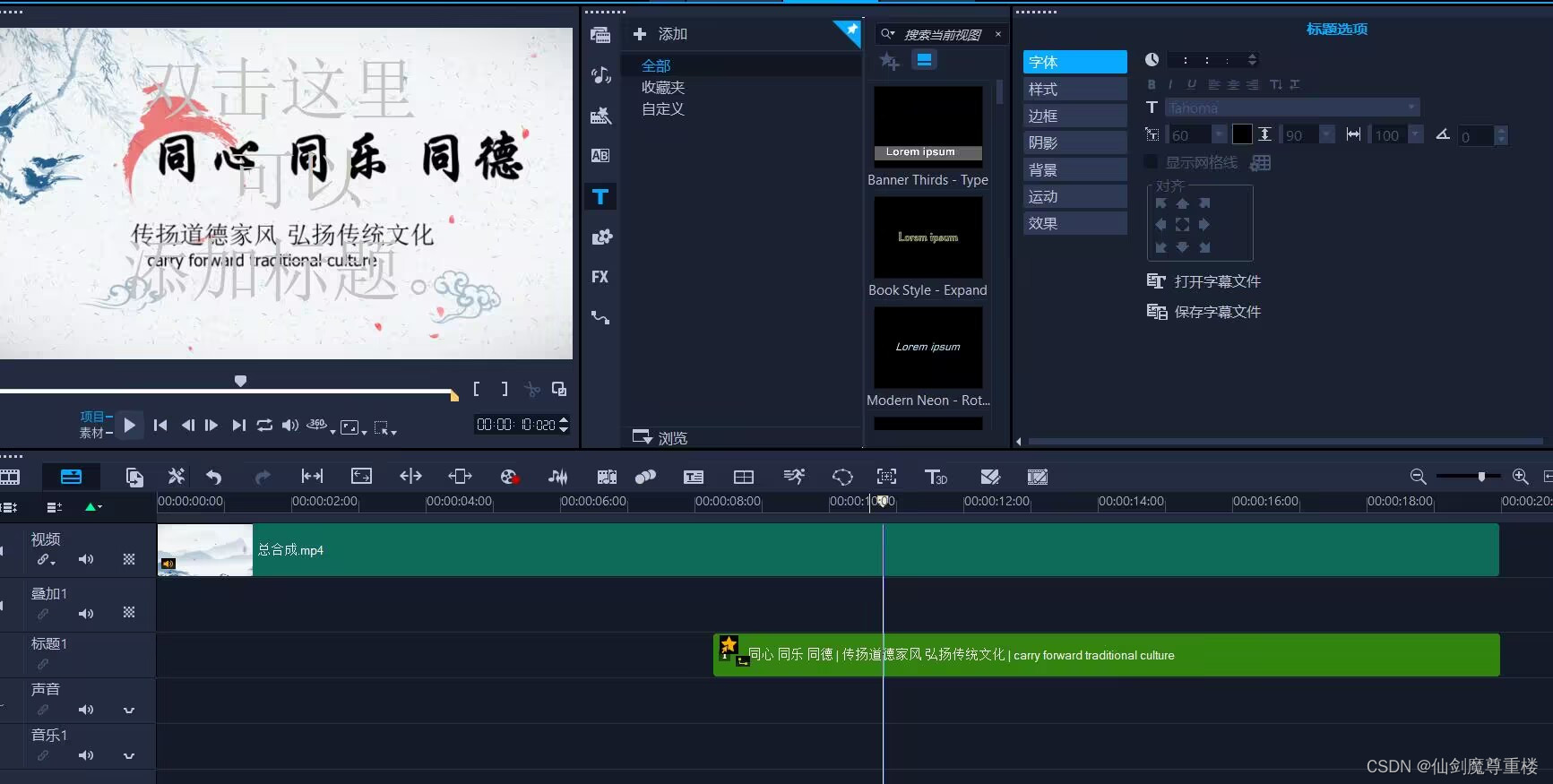Open the Media library icon in the sidebar

click(600, 35)
